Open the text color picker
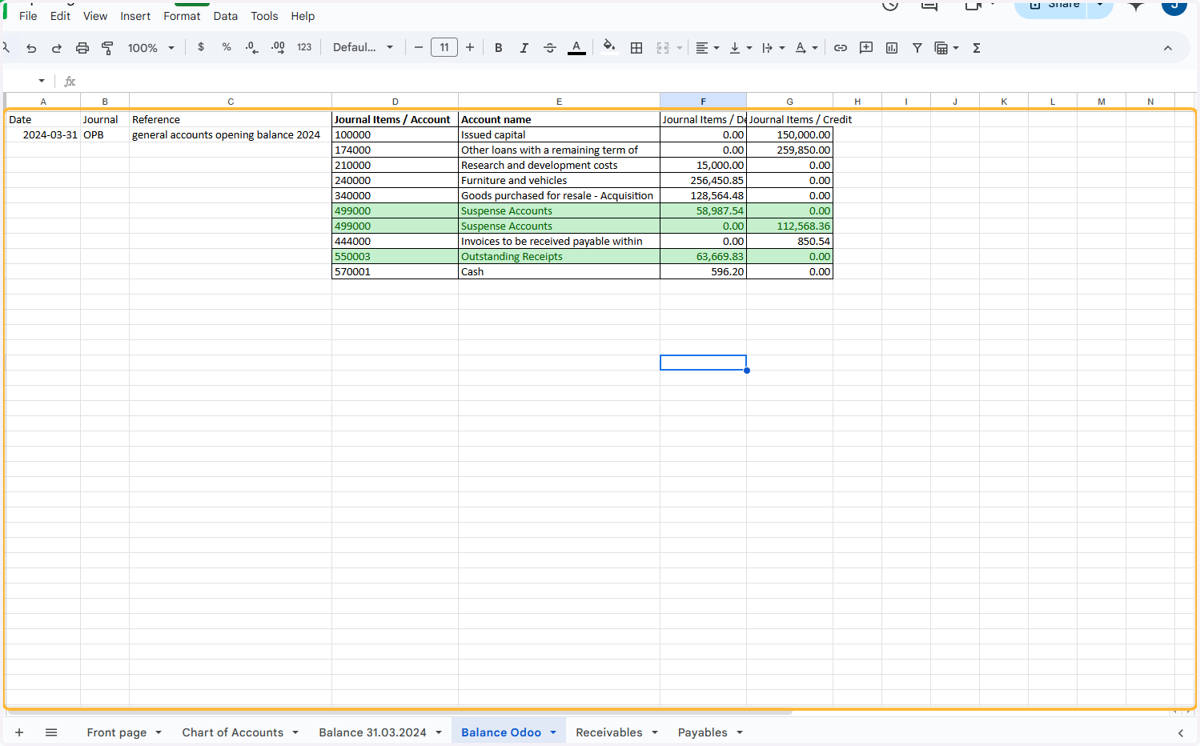This screenshot has width=1200, height=746. click(576, 47)
